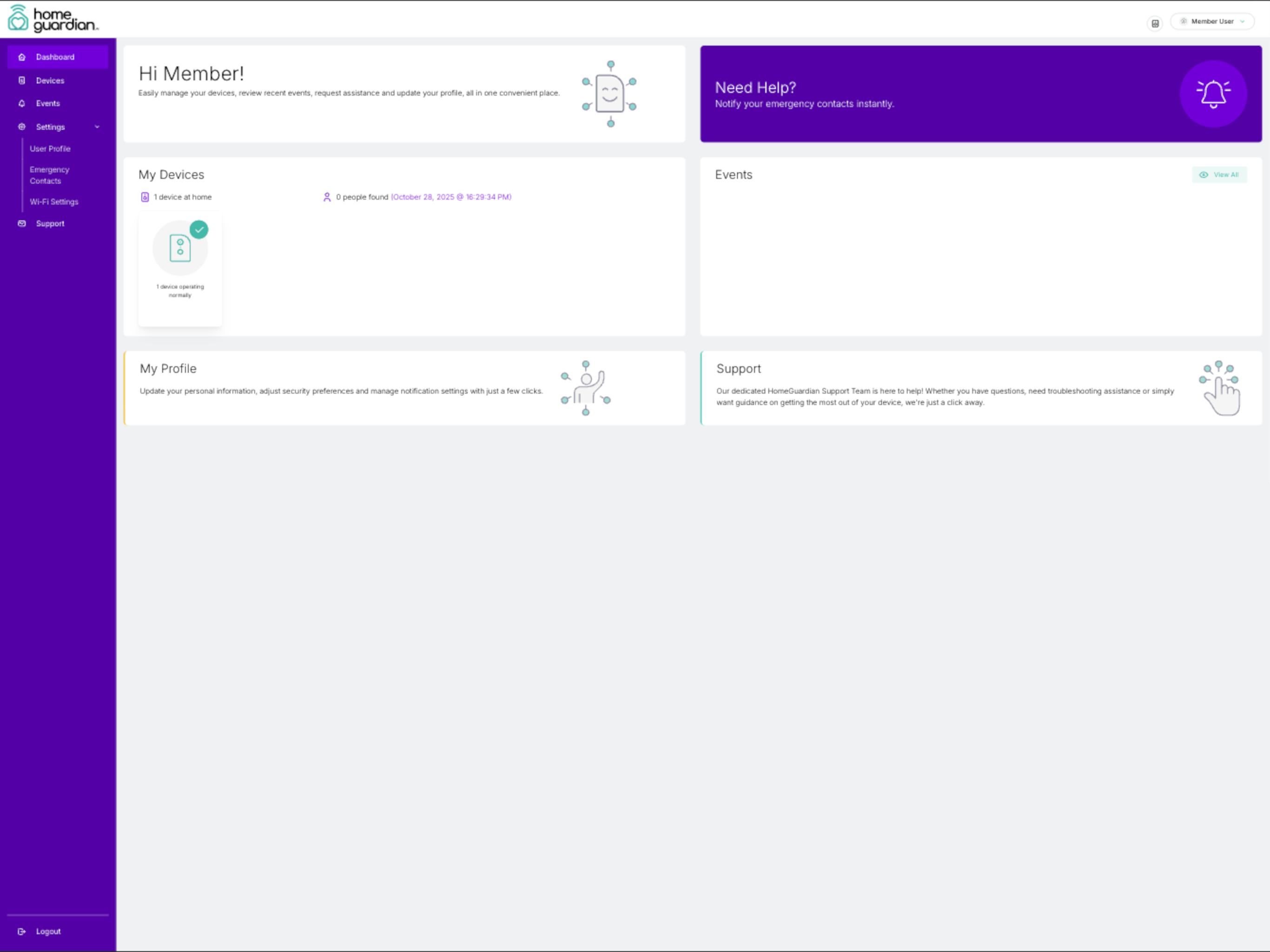Click the Logout exit icon
The image size is (1270, 952).
coord(22,932)
